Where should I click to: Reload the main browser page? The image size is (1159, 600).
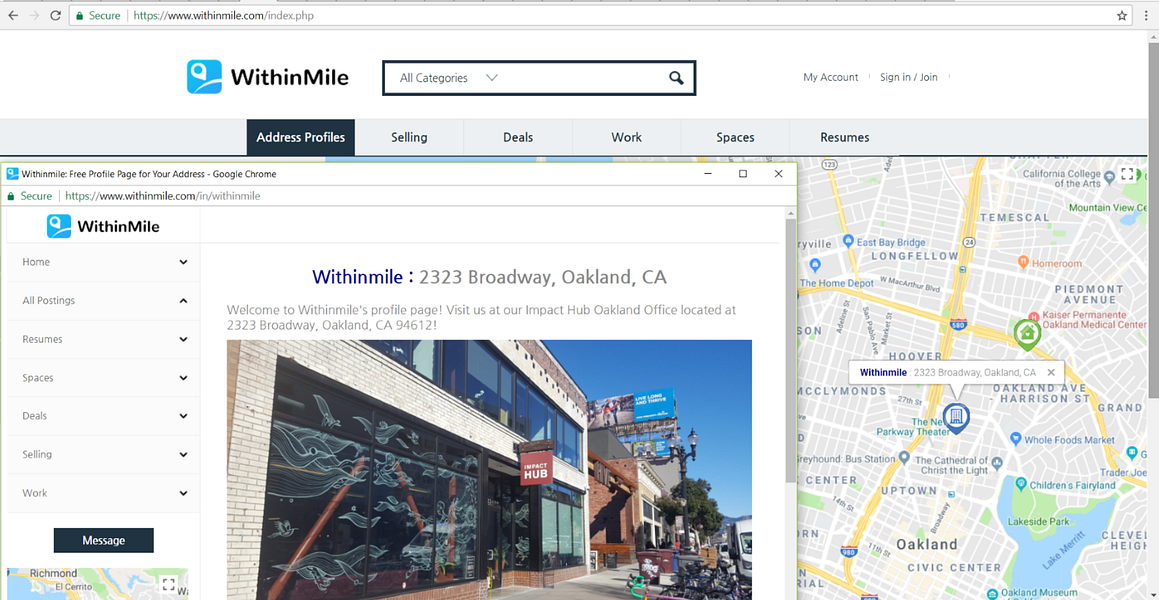(55, 15)
